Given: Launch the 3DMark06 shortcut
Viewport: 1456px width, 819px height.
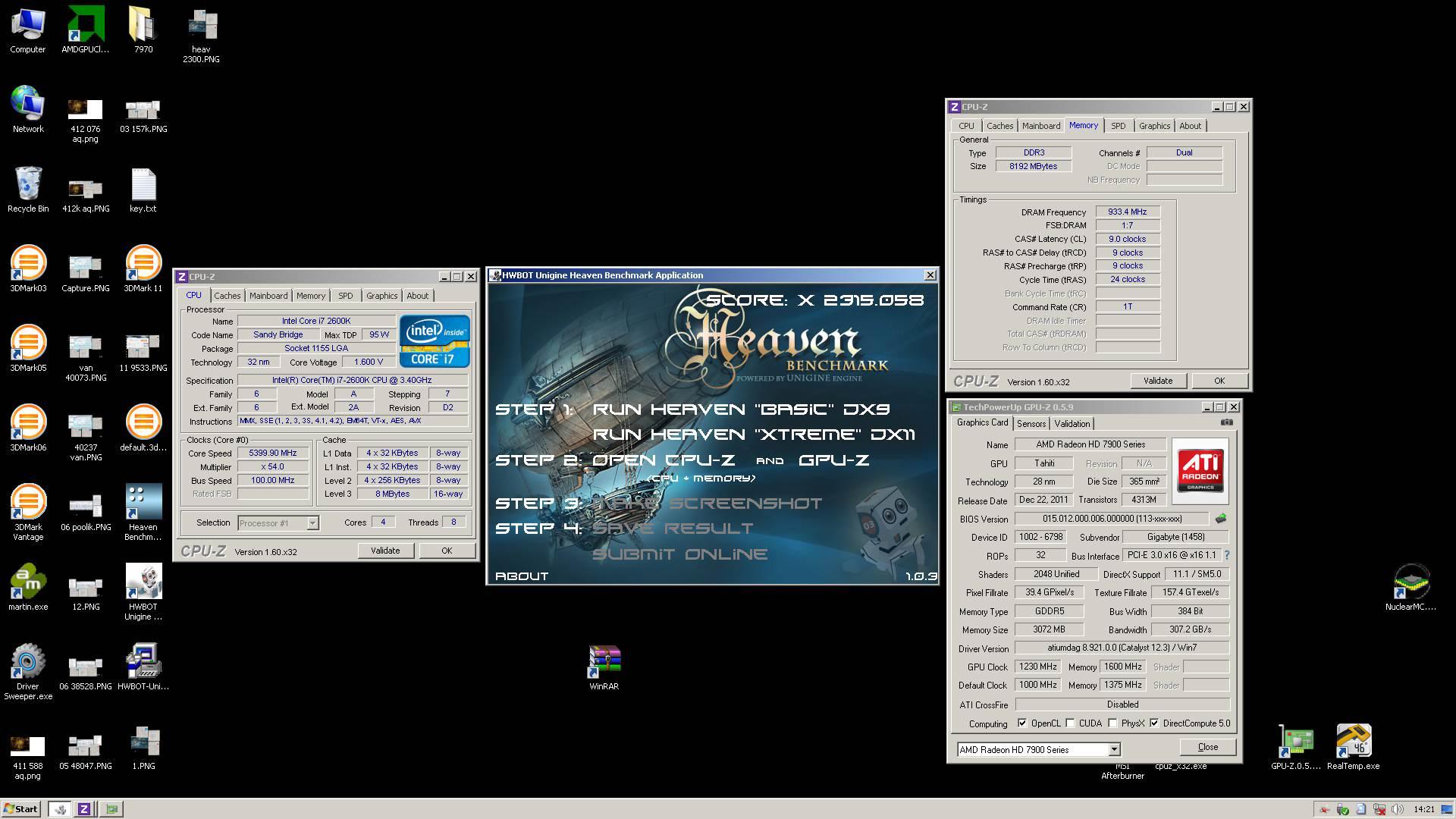Looking at the screenshot, I should tap(28, 428).
